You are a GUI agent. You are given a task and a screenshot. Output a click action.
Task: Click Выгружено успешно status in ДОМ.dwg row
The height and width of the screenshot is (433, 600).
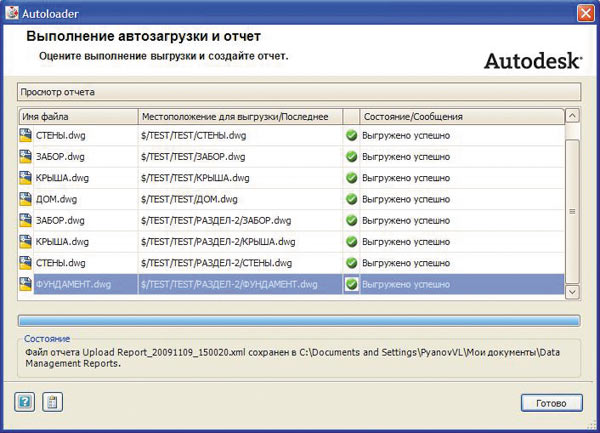[406, 199]
